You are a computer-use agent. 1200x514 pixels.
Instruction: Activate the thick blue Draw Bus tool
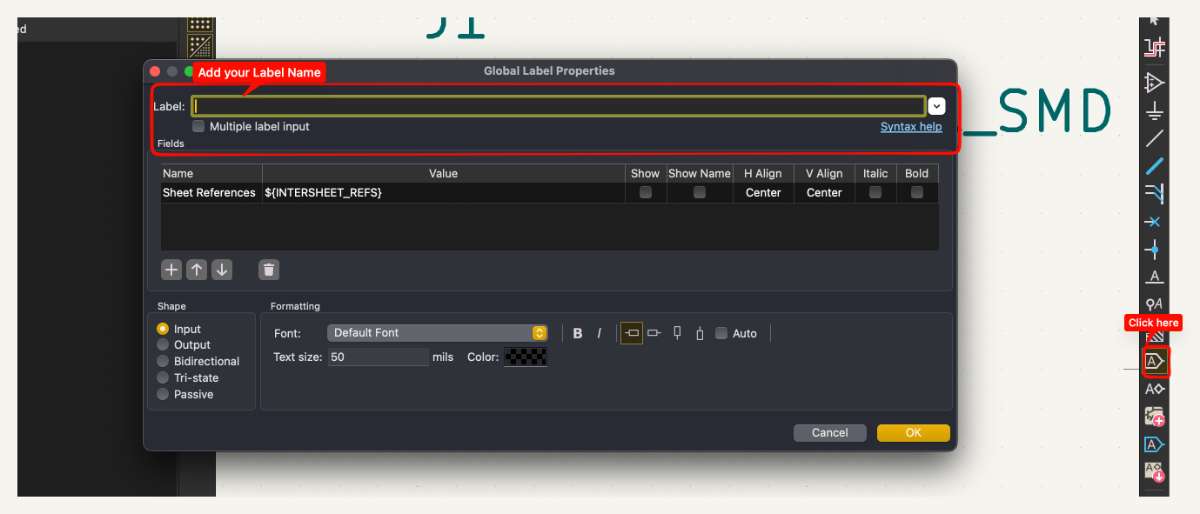click(1155, 166)
